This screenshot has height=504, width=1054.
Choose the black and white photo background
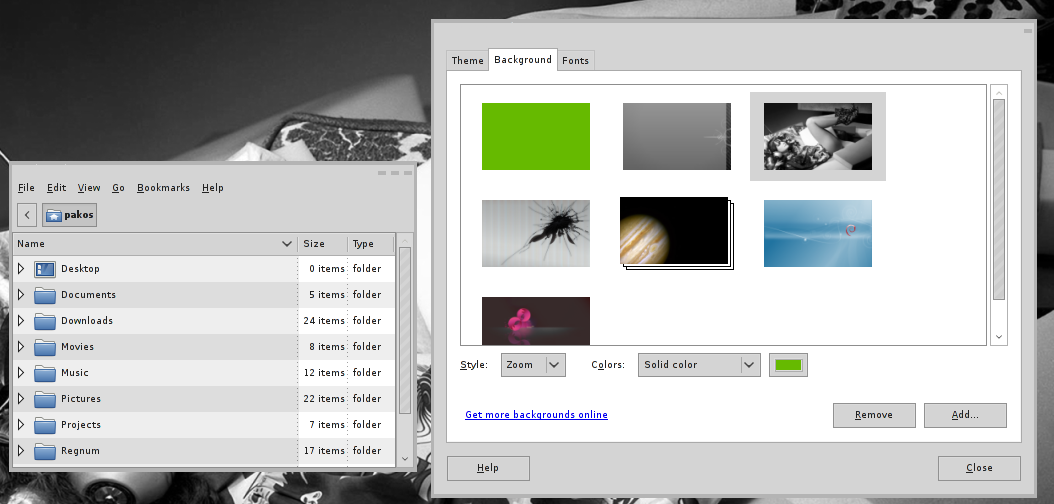pyautogui.click(x=818, y=136)
